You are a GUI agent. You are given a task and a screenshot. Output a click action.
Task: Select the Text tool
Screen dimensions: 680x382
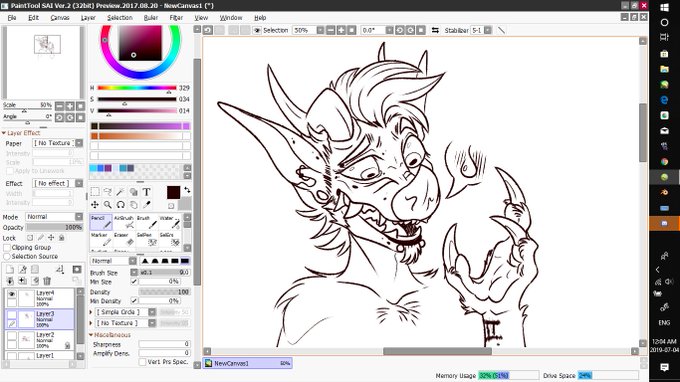coord(147,192)
